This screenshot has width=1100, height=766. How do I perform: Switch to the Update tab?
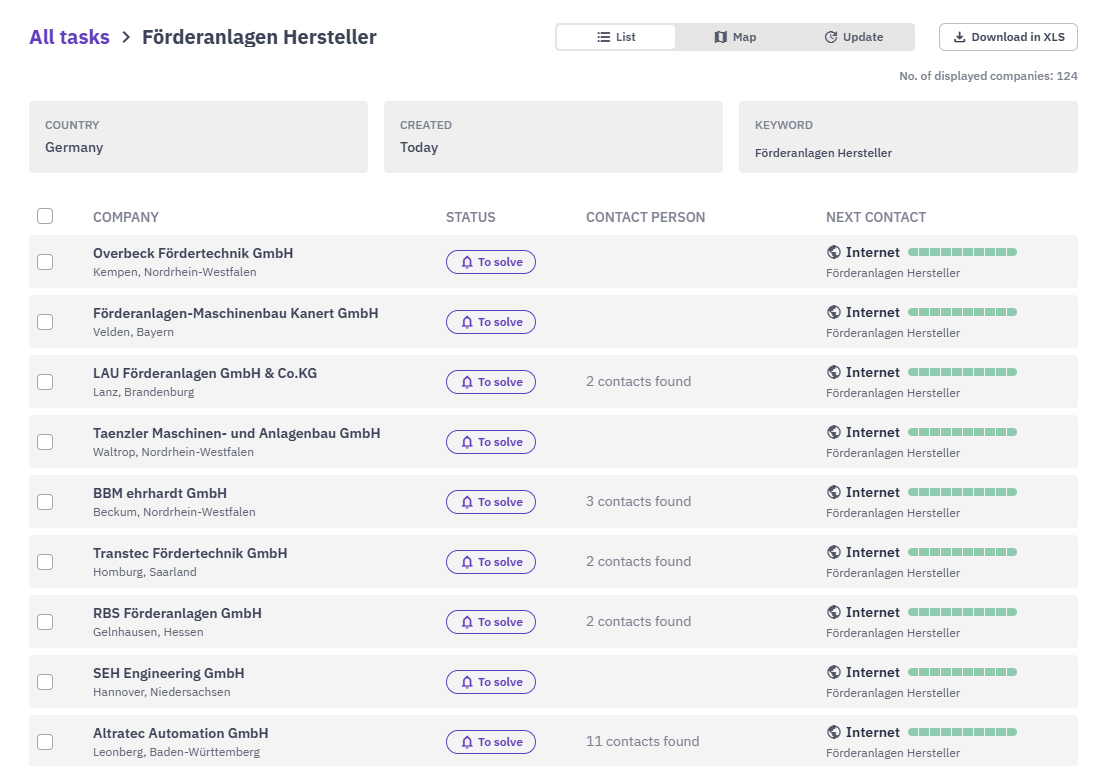[854, 37]
